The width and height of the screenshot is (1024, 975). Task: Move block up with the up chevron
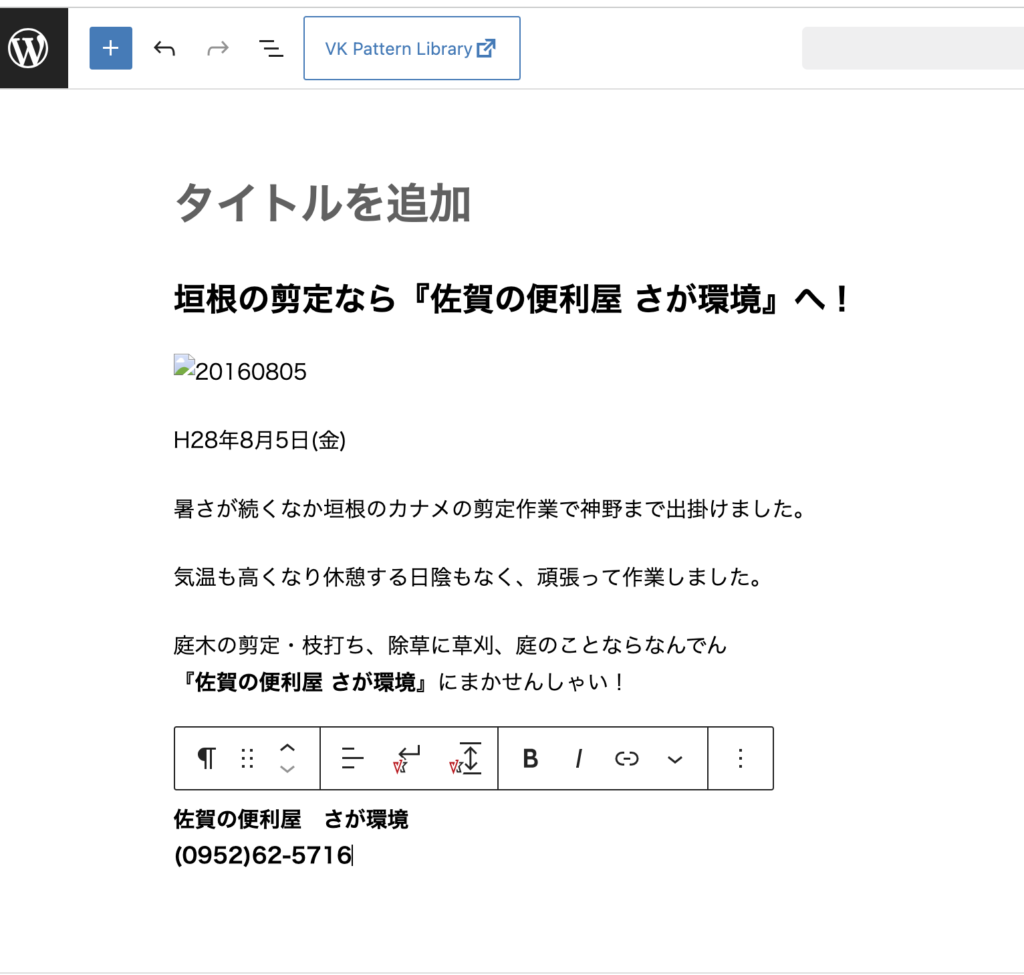click(287, 747)
